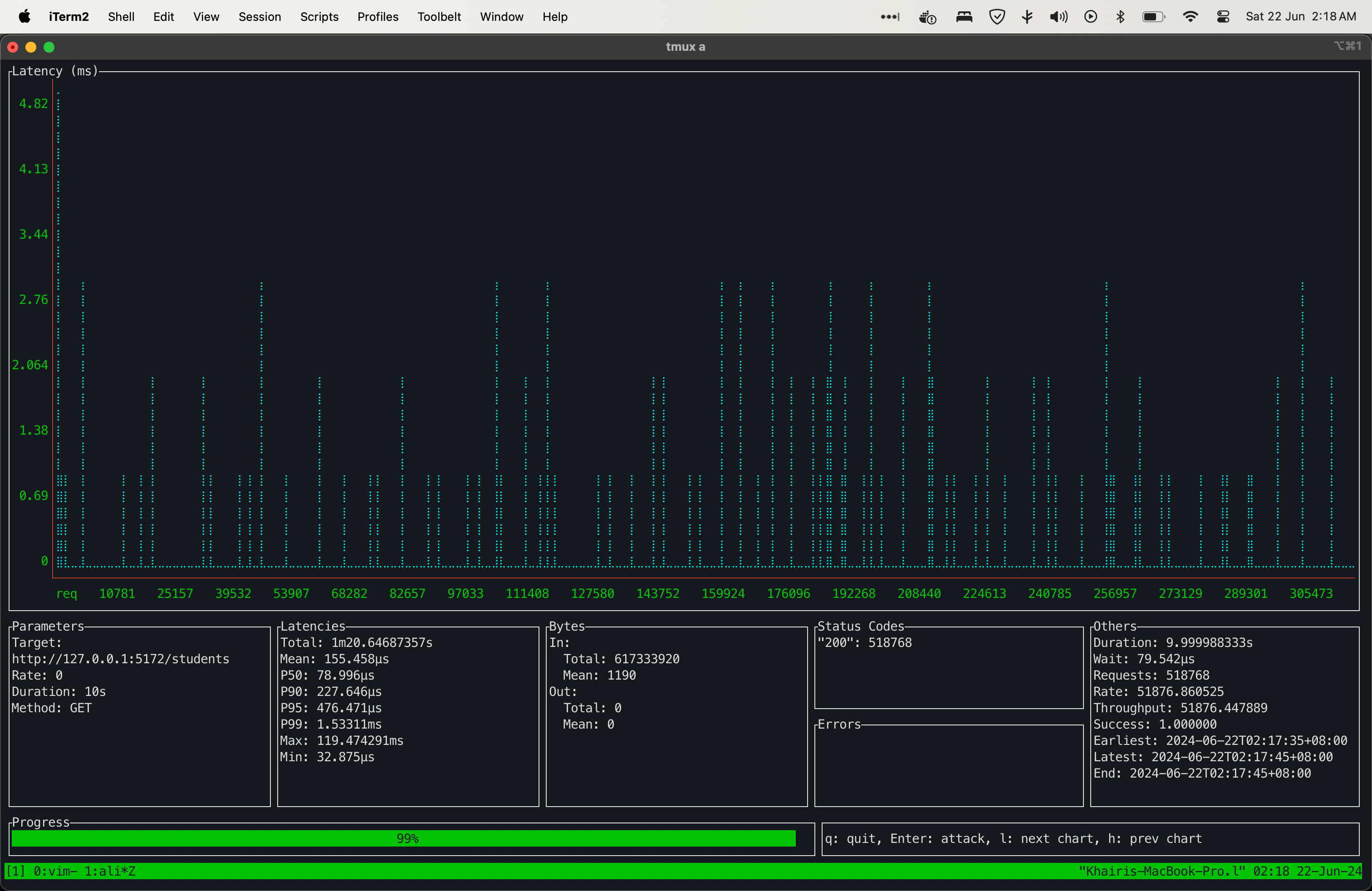Click the shield checkmark menu bar icon
Image resolution: width=1372 pixels, height=891 pixels.
pos(997,17)
